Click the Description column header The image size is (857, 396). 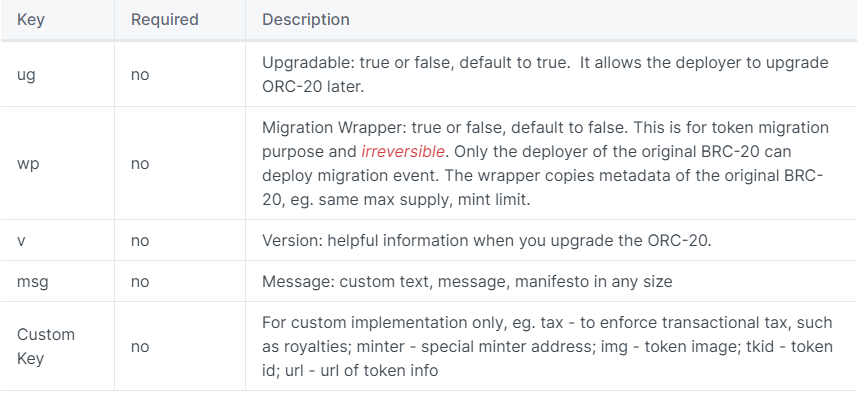pyautogui.click(x=306, y=20)
